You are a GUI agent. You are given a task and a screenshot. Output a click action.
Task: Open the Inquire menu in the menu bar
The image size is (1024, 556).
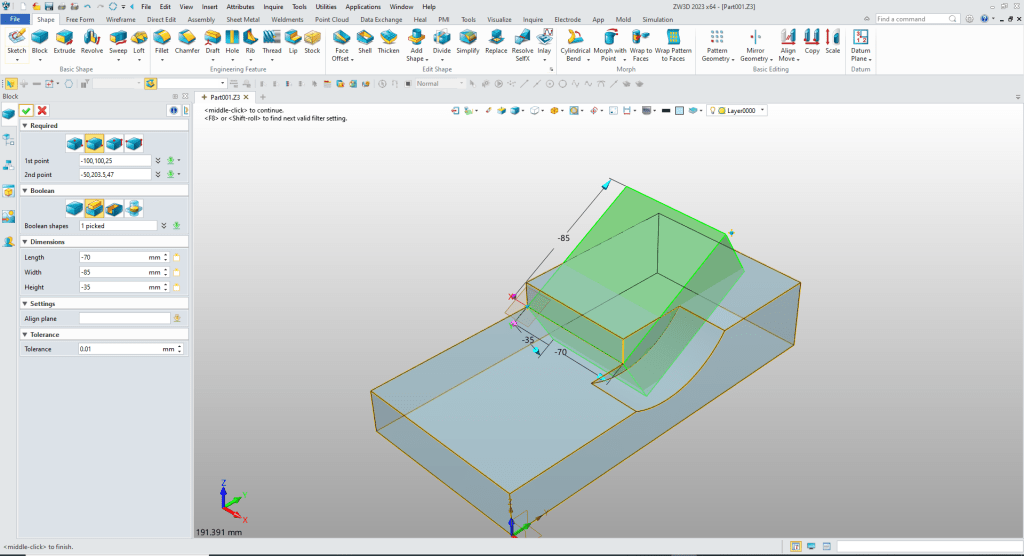(272, 6)
